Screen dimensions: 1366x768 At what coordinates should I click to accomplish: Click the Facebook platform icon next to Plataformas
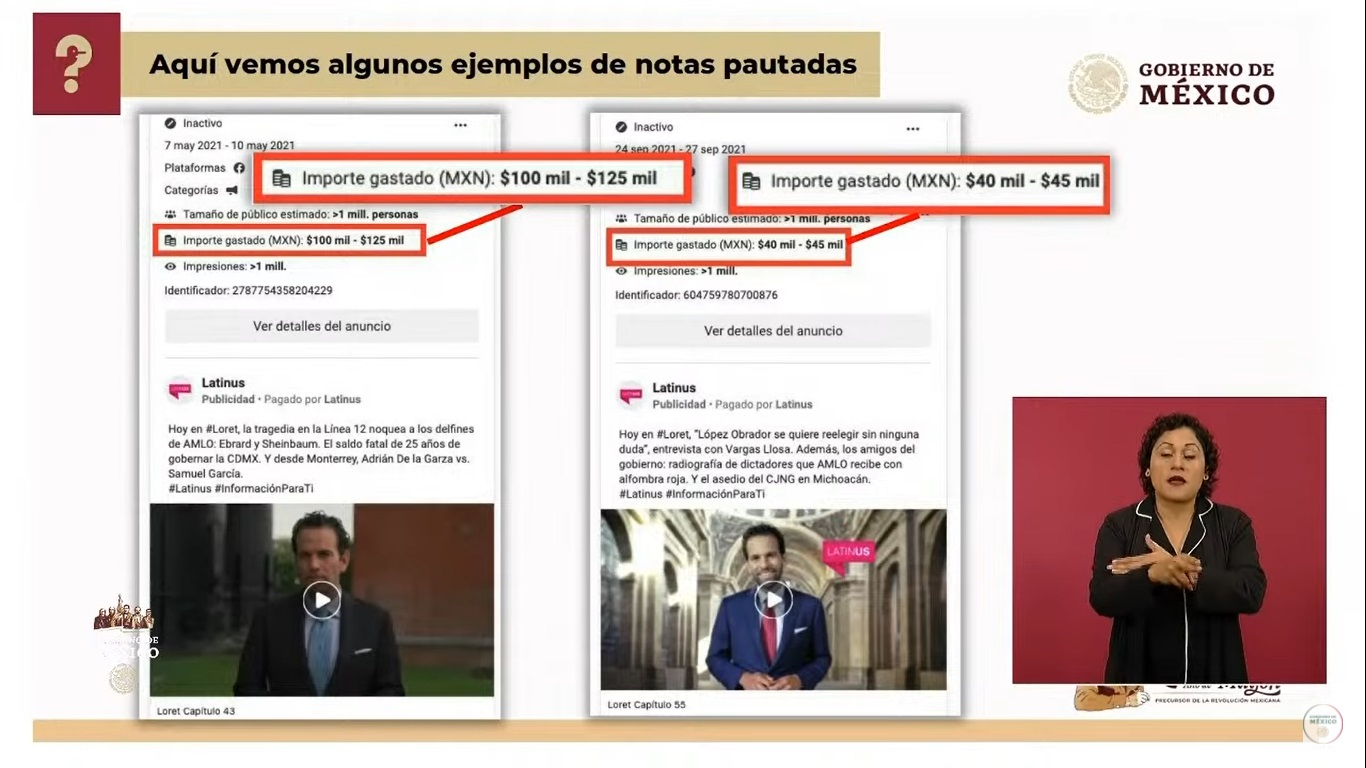click(x=239, y=168)
